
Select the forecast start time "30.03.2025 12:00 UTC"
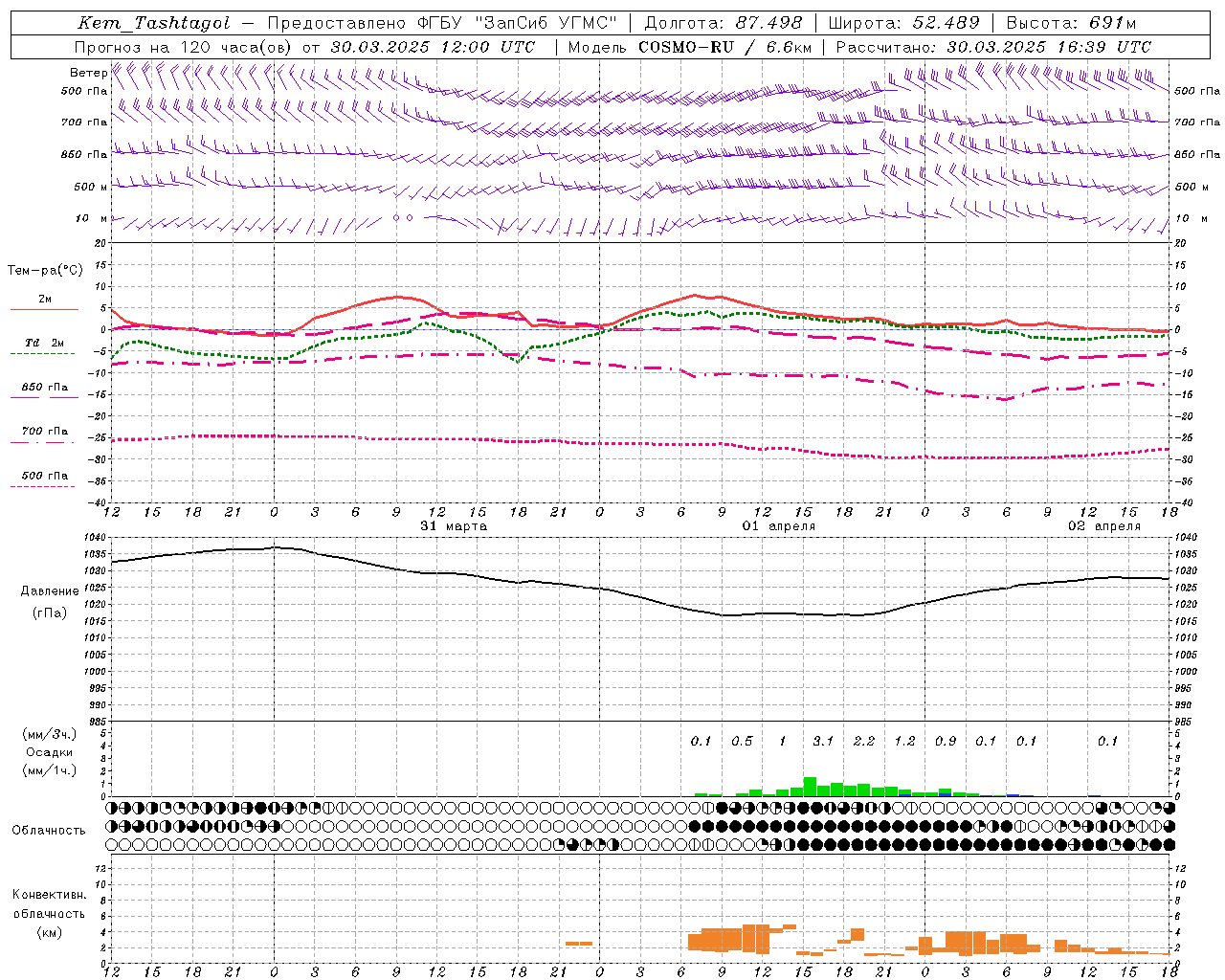(x=433, y=47)
